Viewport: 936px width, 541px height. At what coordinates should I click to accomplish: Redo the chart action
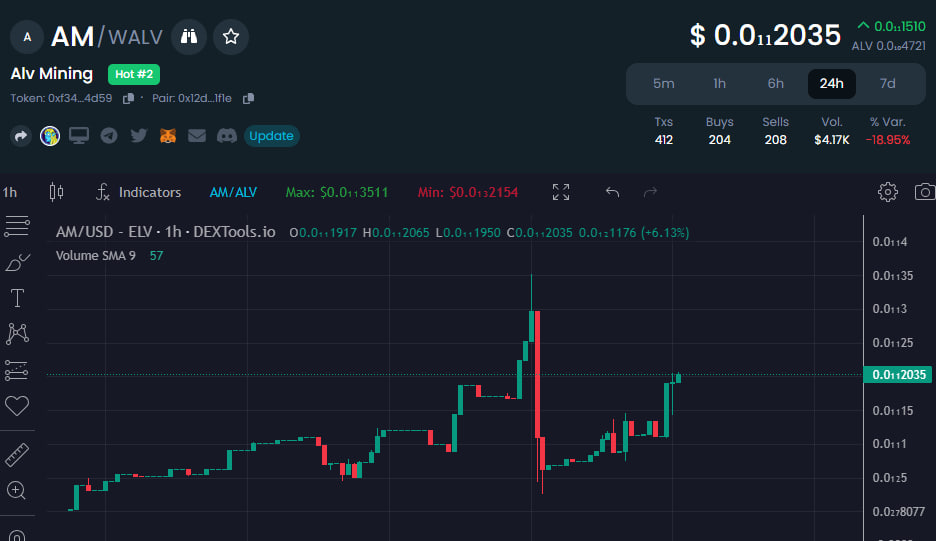650,192
